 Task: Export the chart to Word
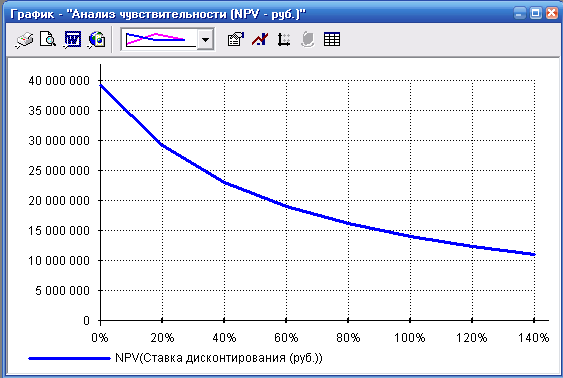point(72,39)
